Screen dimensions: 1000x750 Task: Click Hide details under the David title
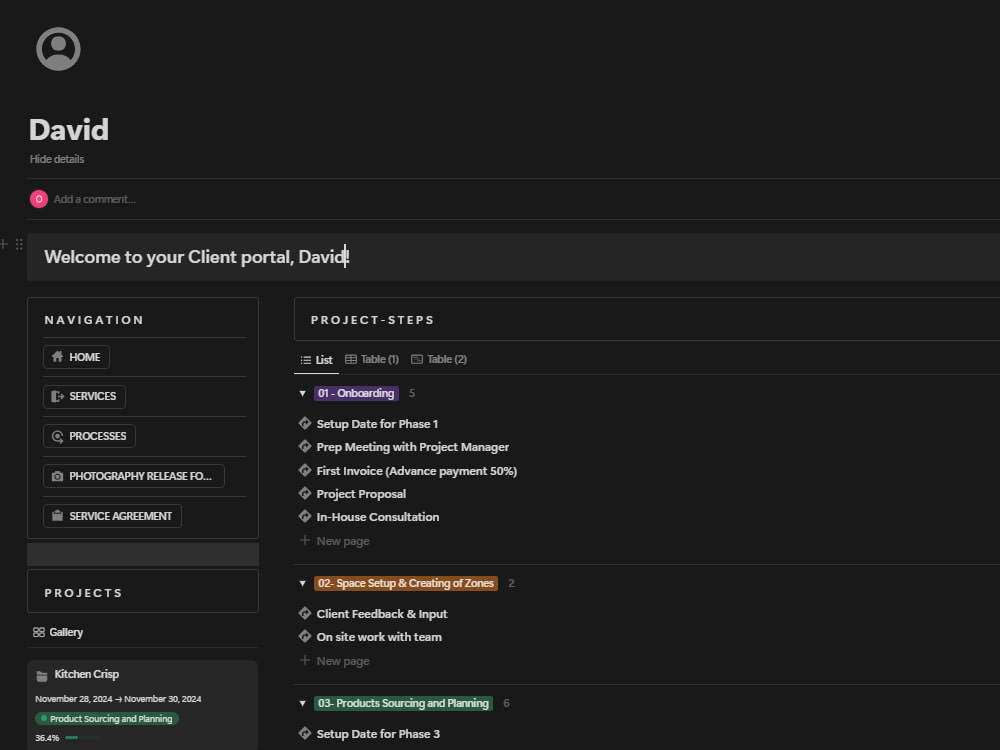(x=57, y=159)
